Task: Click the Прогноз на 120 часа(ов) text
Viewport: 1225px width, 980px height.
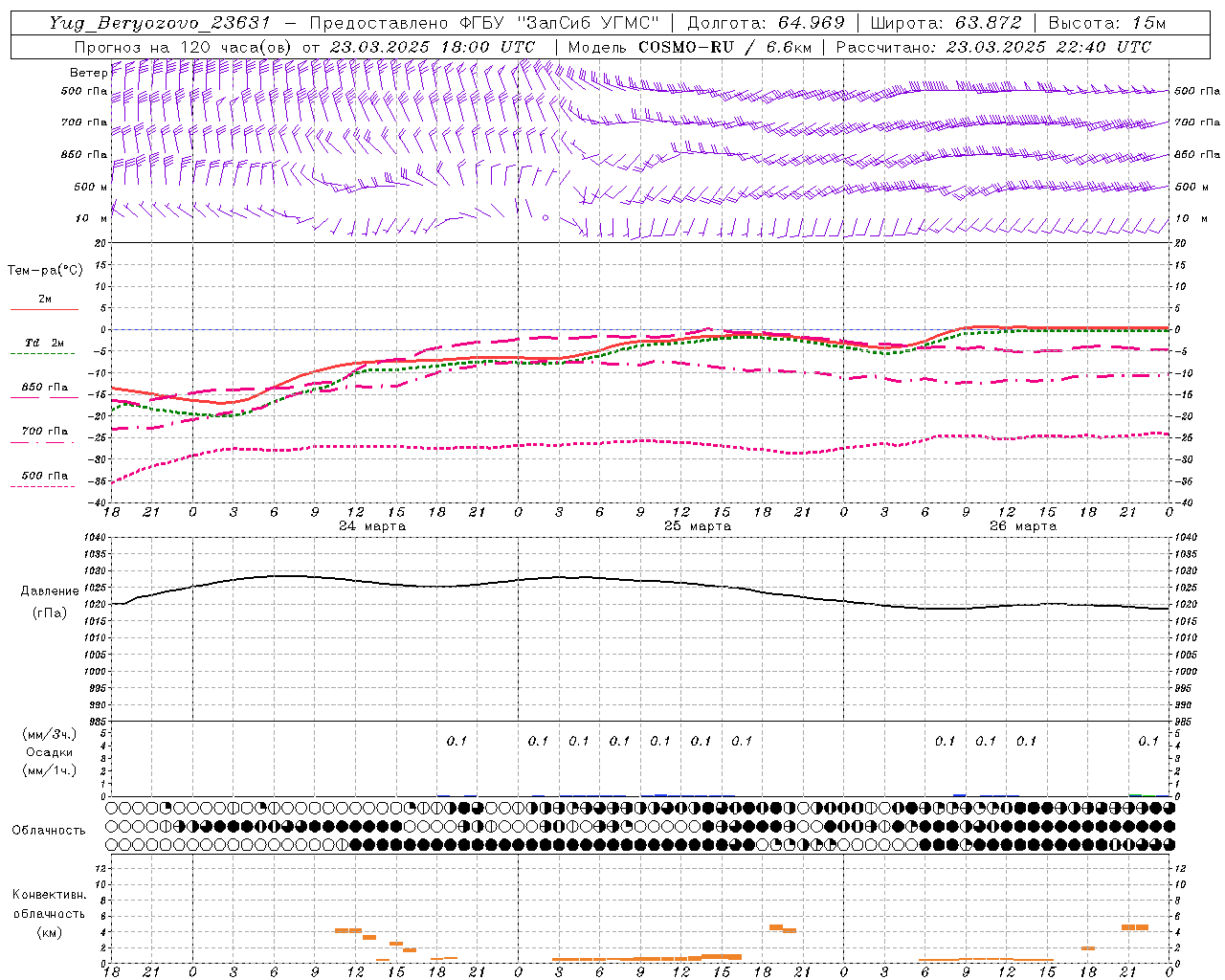Action: [185, 47]
